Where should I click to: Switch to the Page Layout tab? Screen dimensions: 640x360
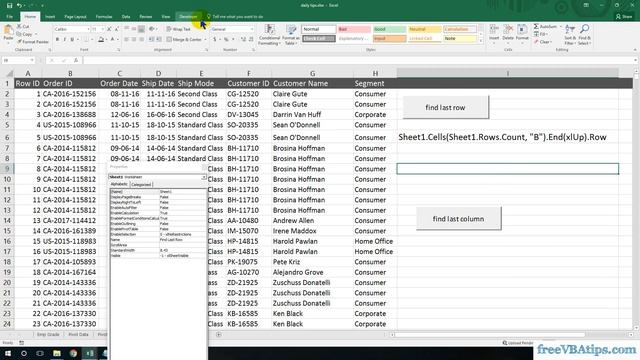pos(76,17)
